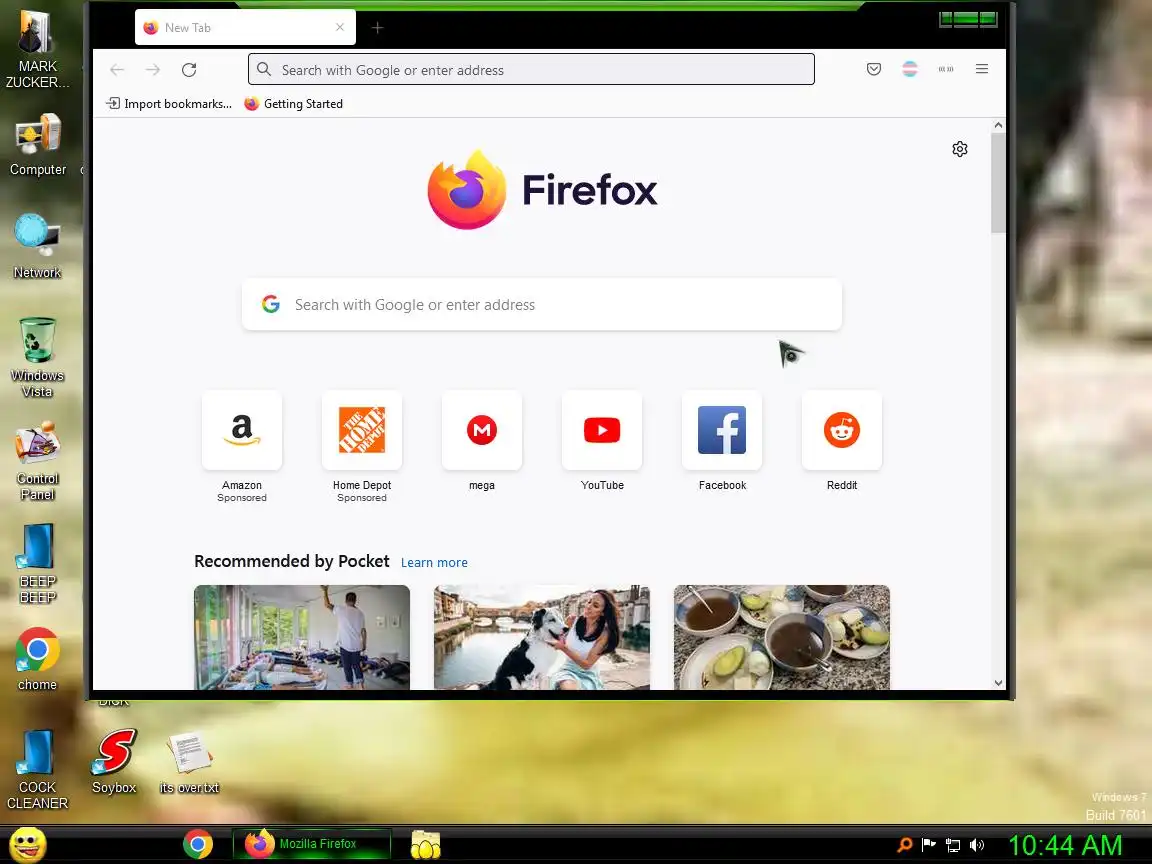Select the New Tab tab
This screenshot has width=1152, height=864.
click(x=245, y=28)
